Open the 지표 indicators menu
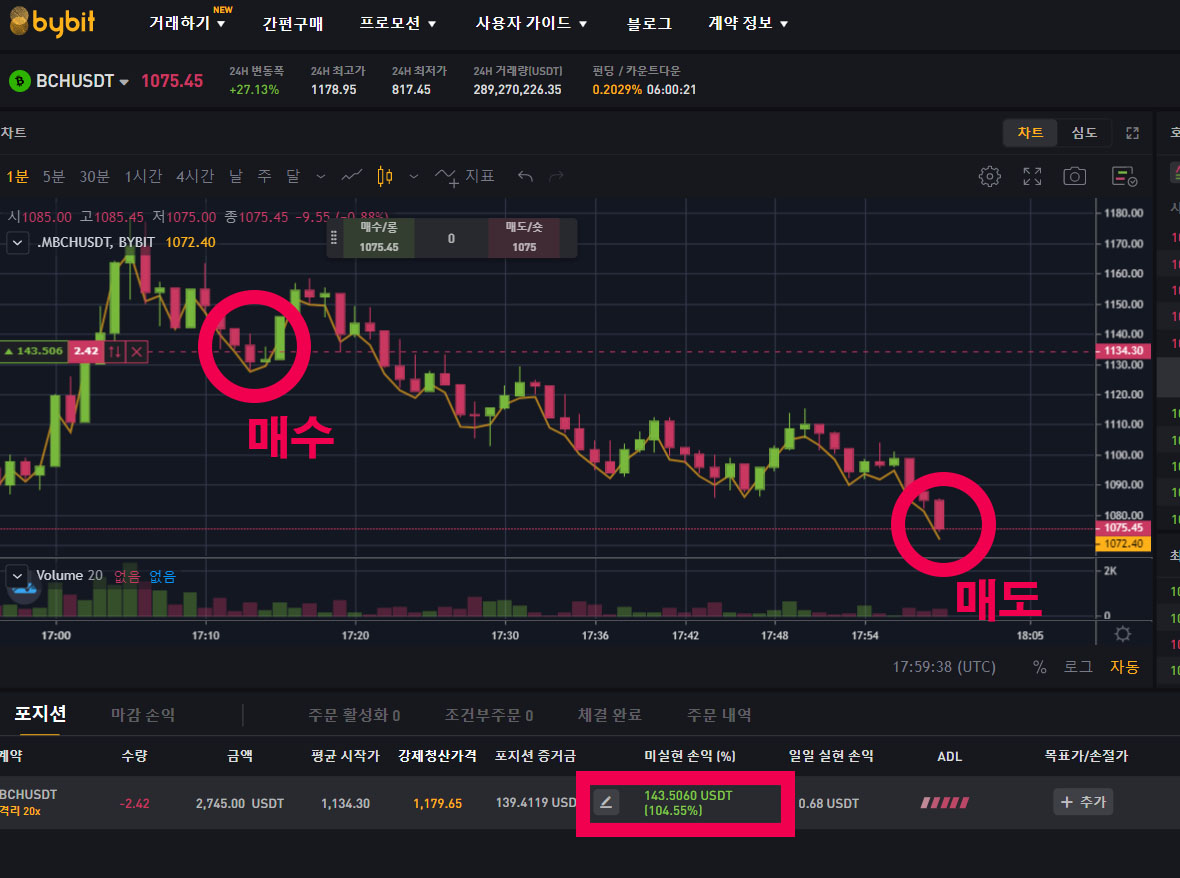This screenshot has height=878, width=1180. (465, 177)
